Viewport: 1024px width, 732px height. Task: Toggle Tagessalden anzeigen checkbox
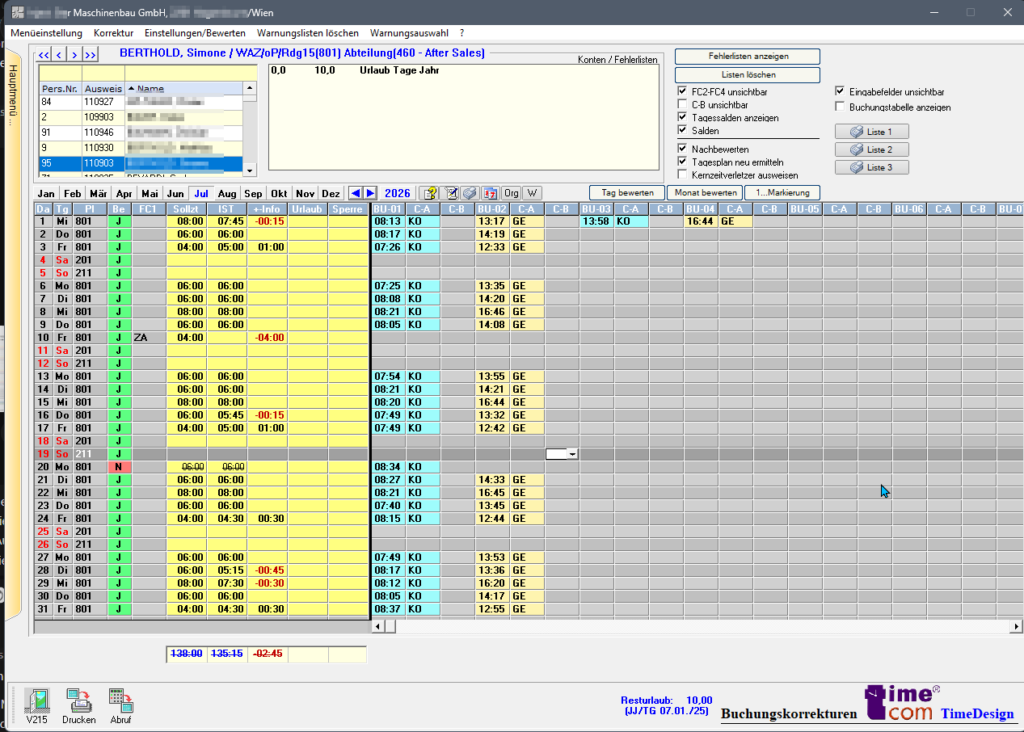(x=682, y=118)
